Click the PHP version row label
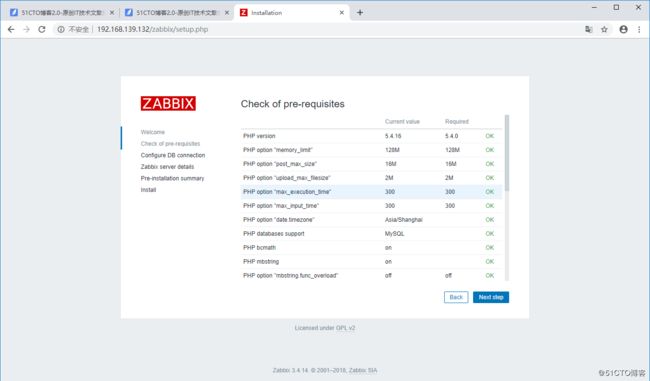Viewport: 650px width, 381px height. (x=259, y=136)
